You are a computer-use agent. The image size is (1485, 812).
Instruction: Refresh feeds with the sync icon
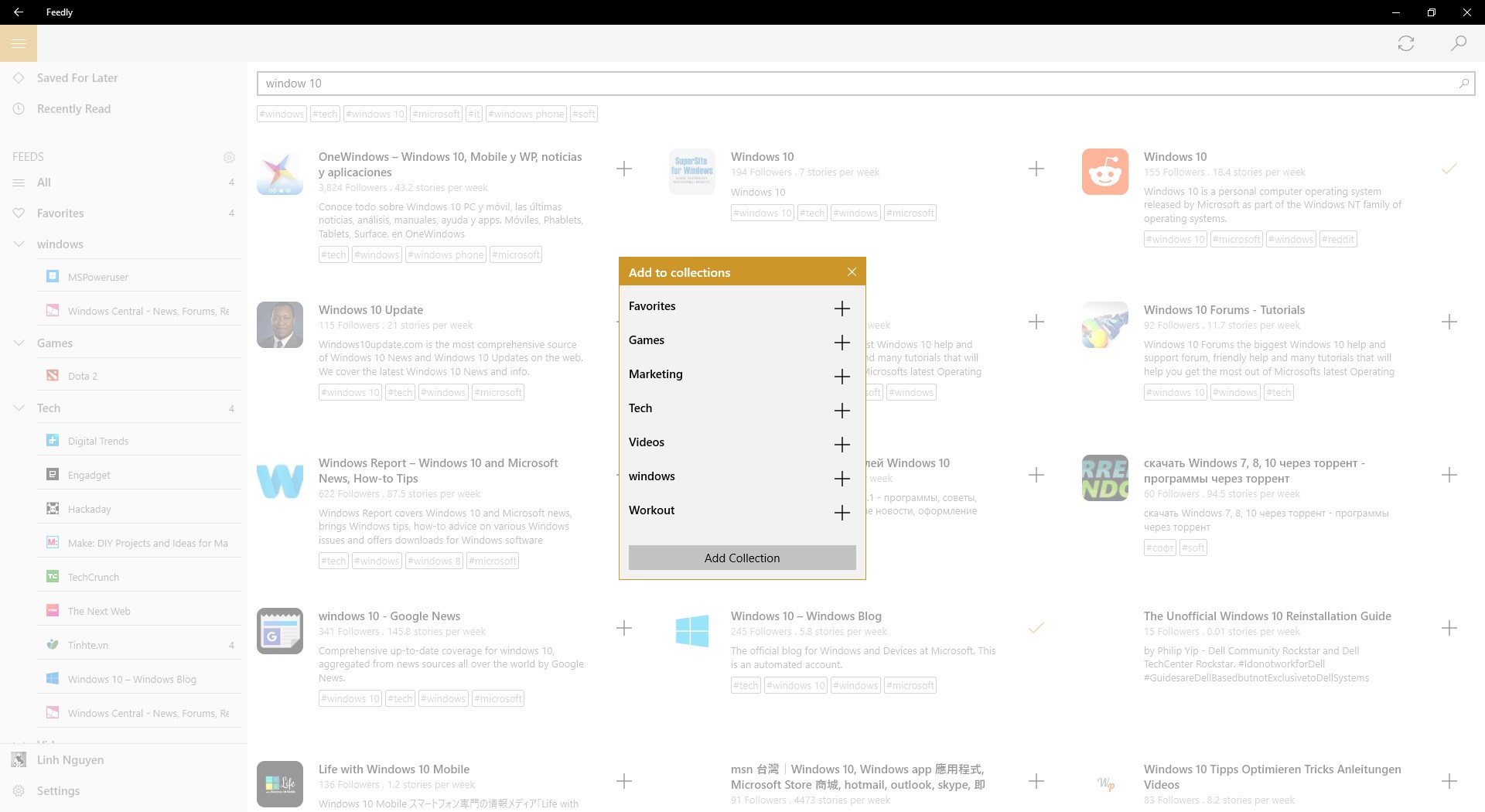coord(1406,43)
